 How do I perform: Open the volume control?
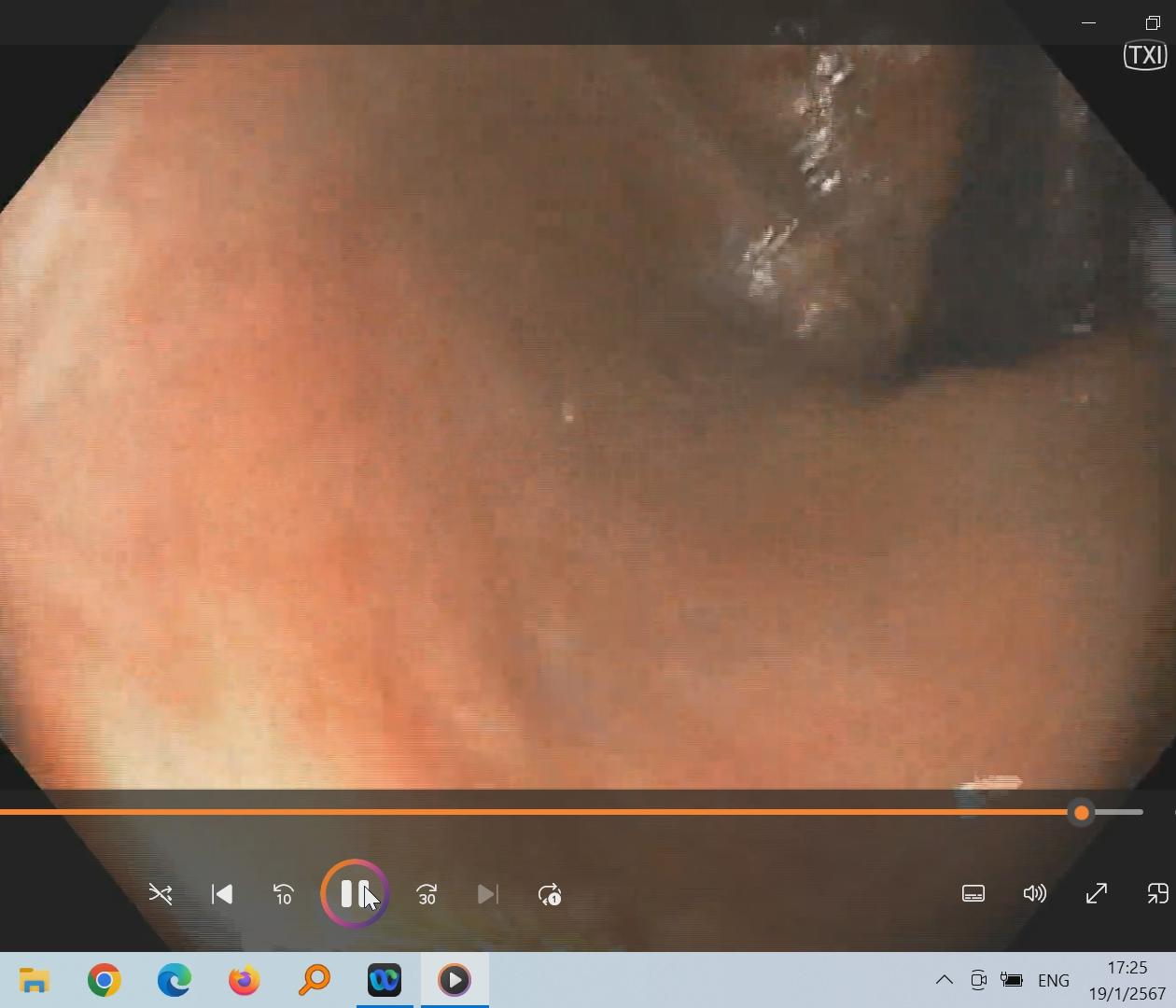pos(1035,893)
